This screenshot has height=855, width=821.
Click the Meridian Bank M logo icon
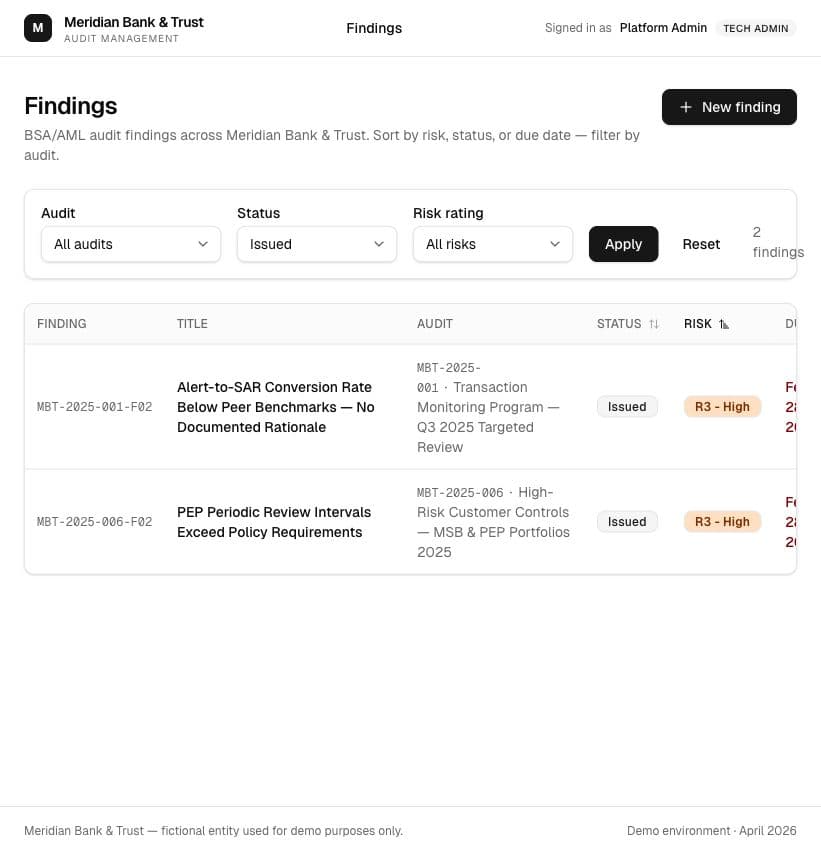tap(38, 28)
